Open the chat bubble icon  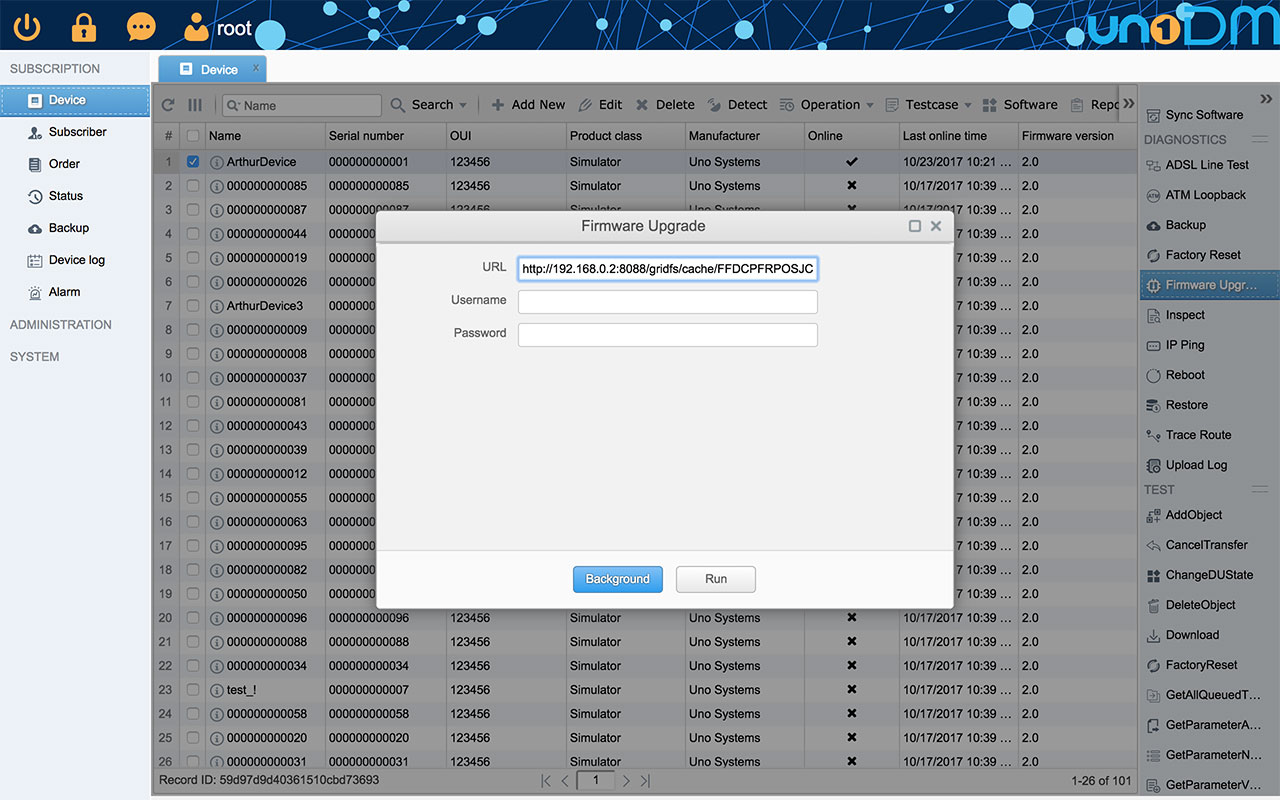[x=141, y=27]
